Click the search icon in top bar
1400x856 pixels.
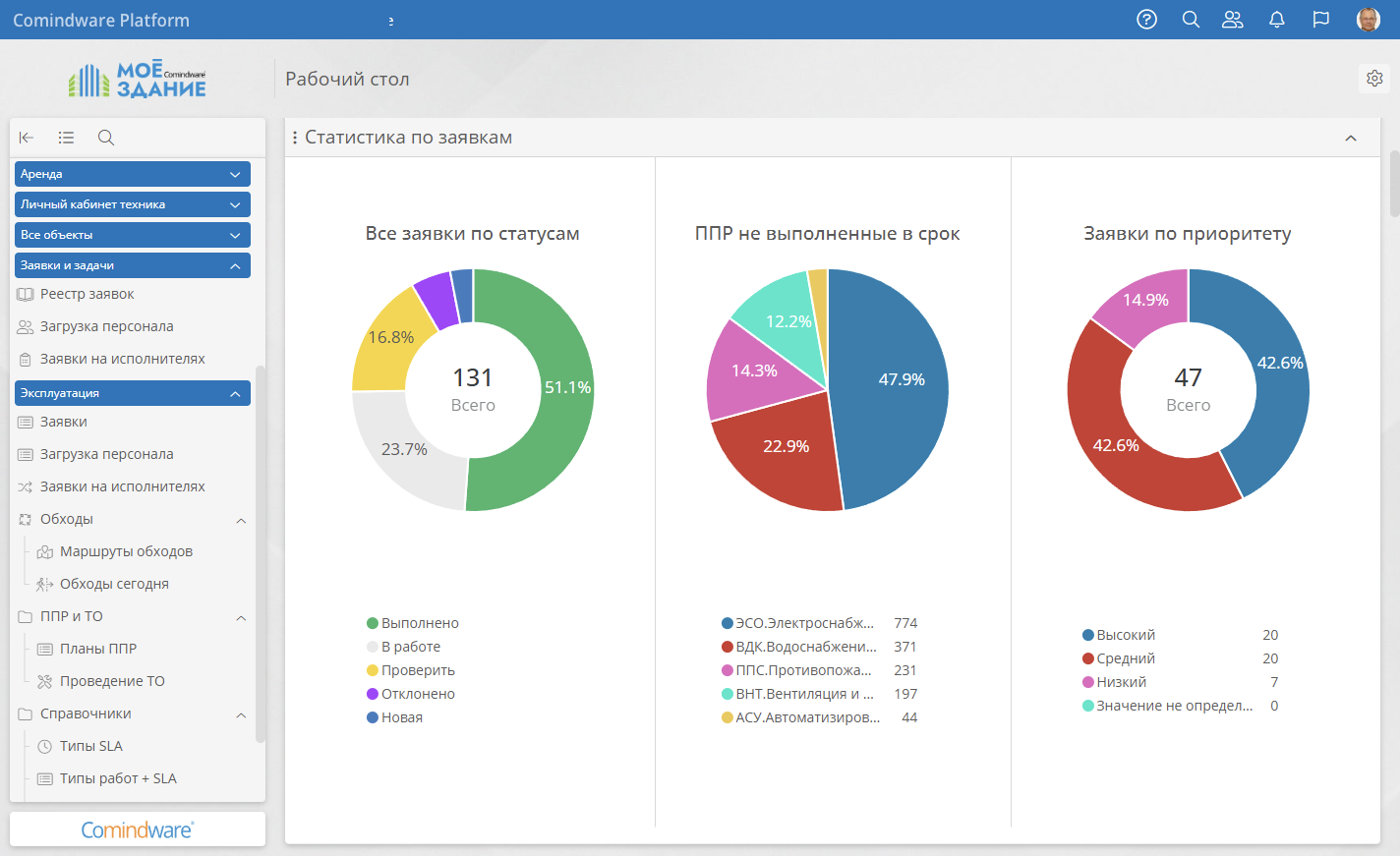pyautogui.click(x=1191, y=20)
